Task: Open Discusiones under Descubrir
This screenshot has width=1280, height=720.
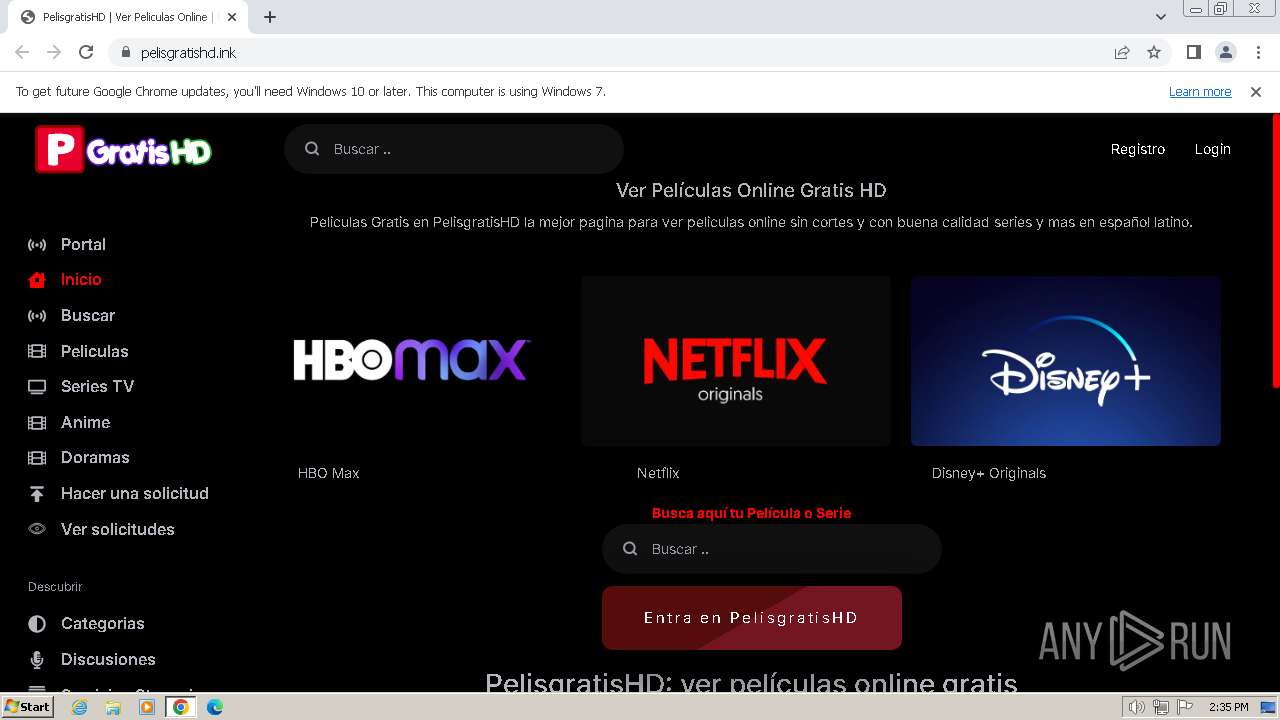Action: [x=108, y=660]
